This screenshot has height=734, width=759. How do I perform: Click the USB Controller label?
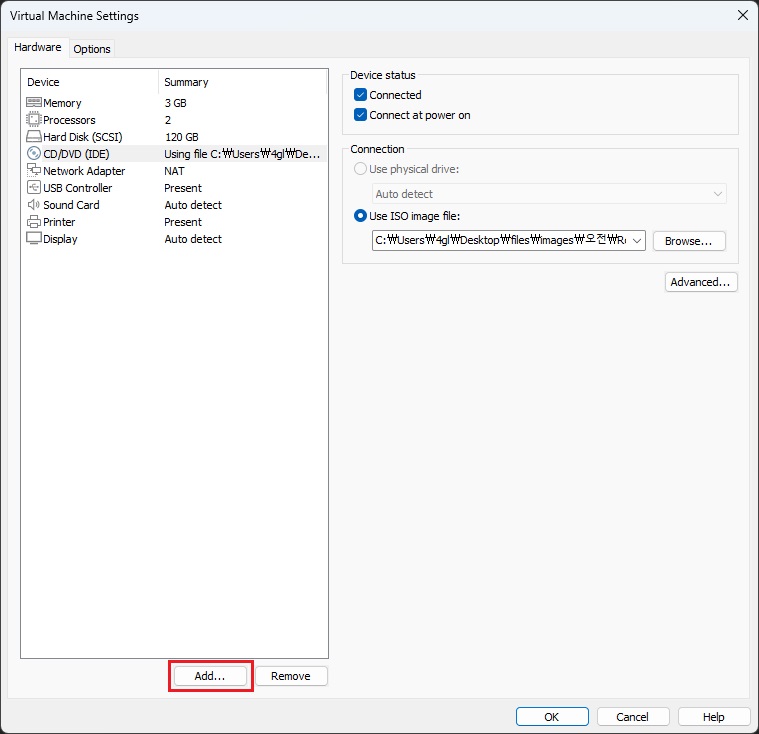[77, 188]
